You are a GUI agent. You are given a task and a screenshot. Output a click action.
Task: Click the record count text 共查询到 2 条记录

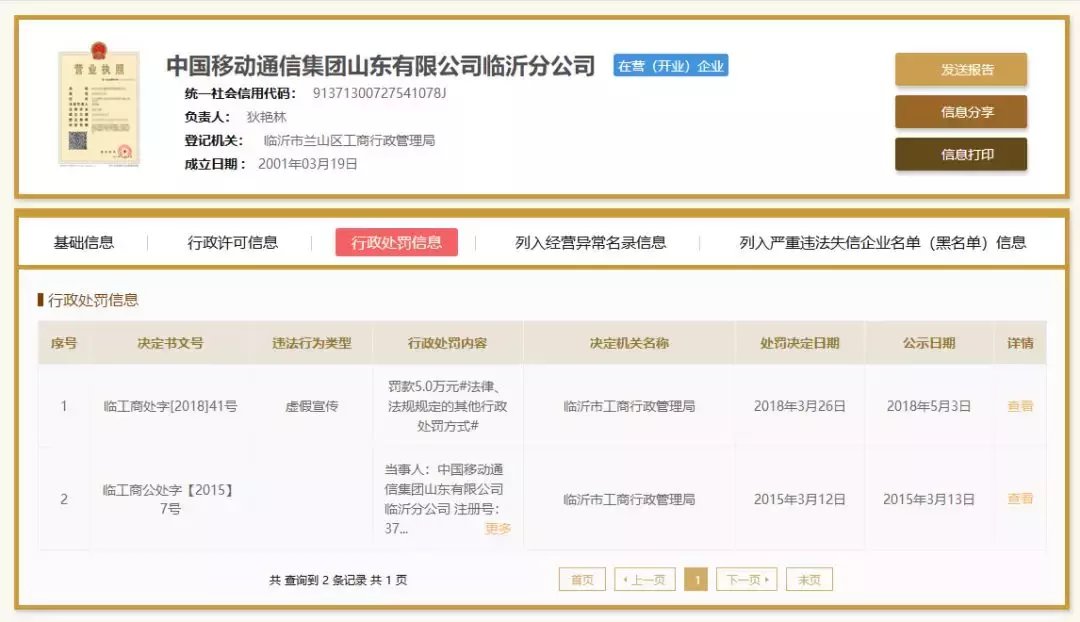[x=319, y=580]
